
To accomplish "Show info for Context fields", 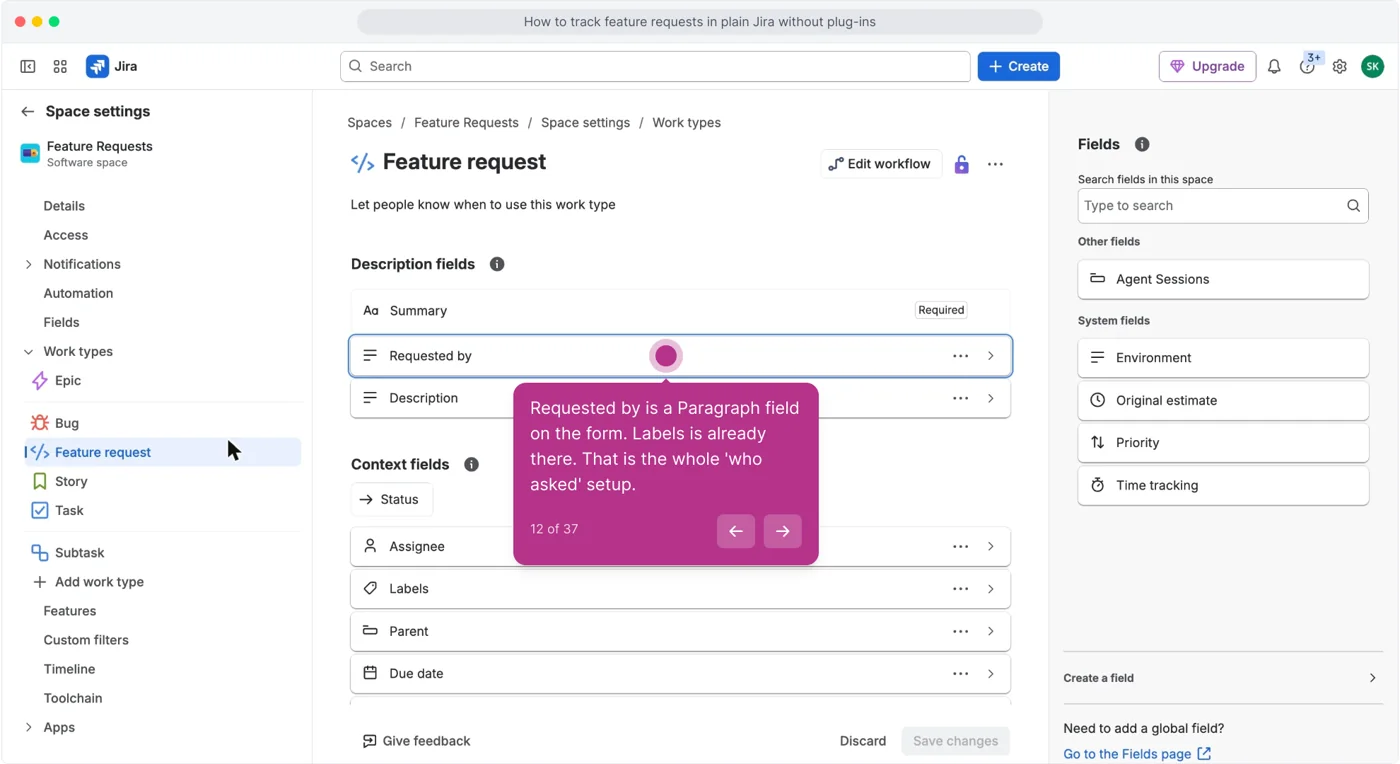I will 472,464.
